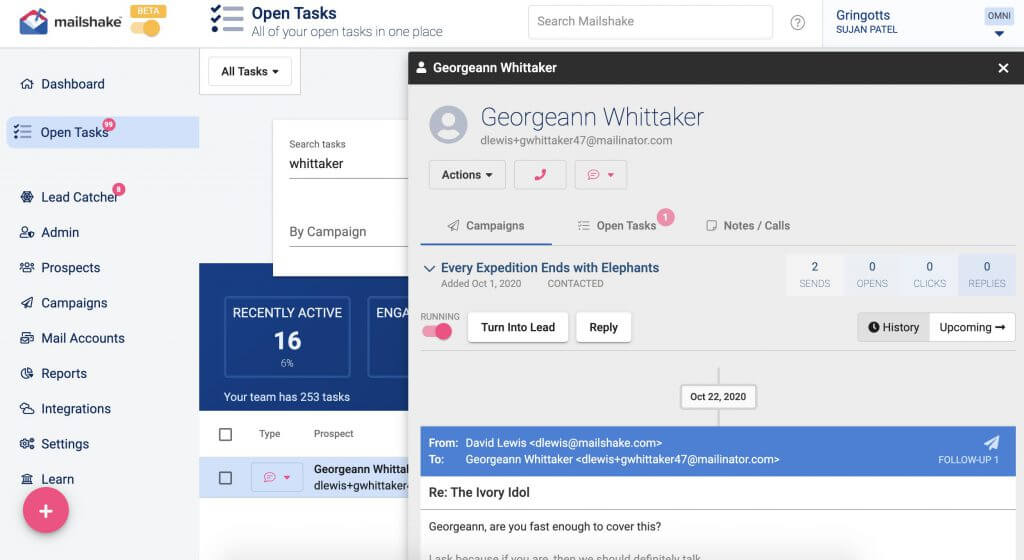Click the Dashboard home icon

point(27,84)
